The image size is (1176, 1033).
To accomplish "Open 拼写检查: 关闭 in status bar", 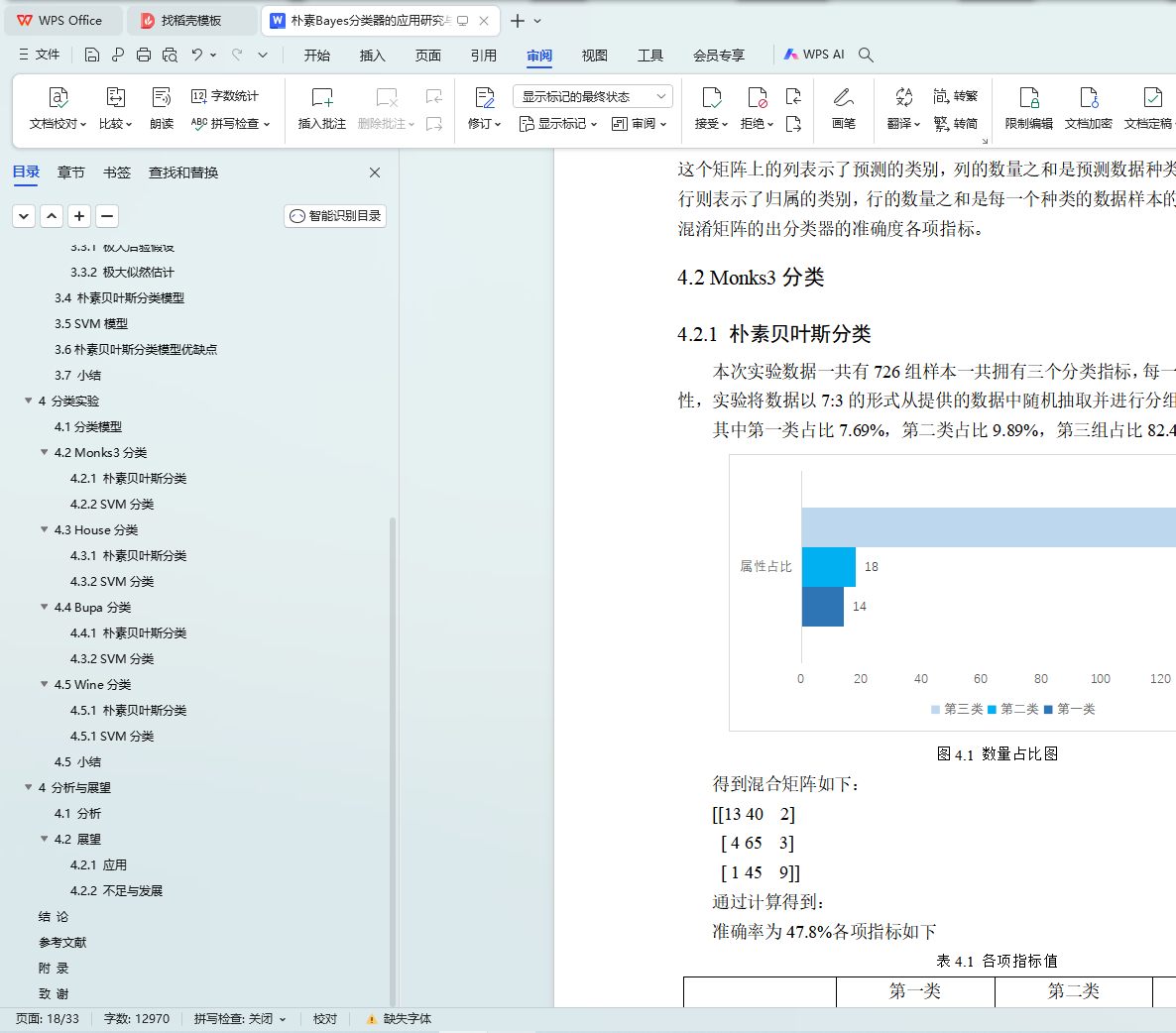I will 240,1019.
